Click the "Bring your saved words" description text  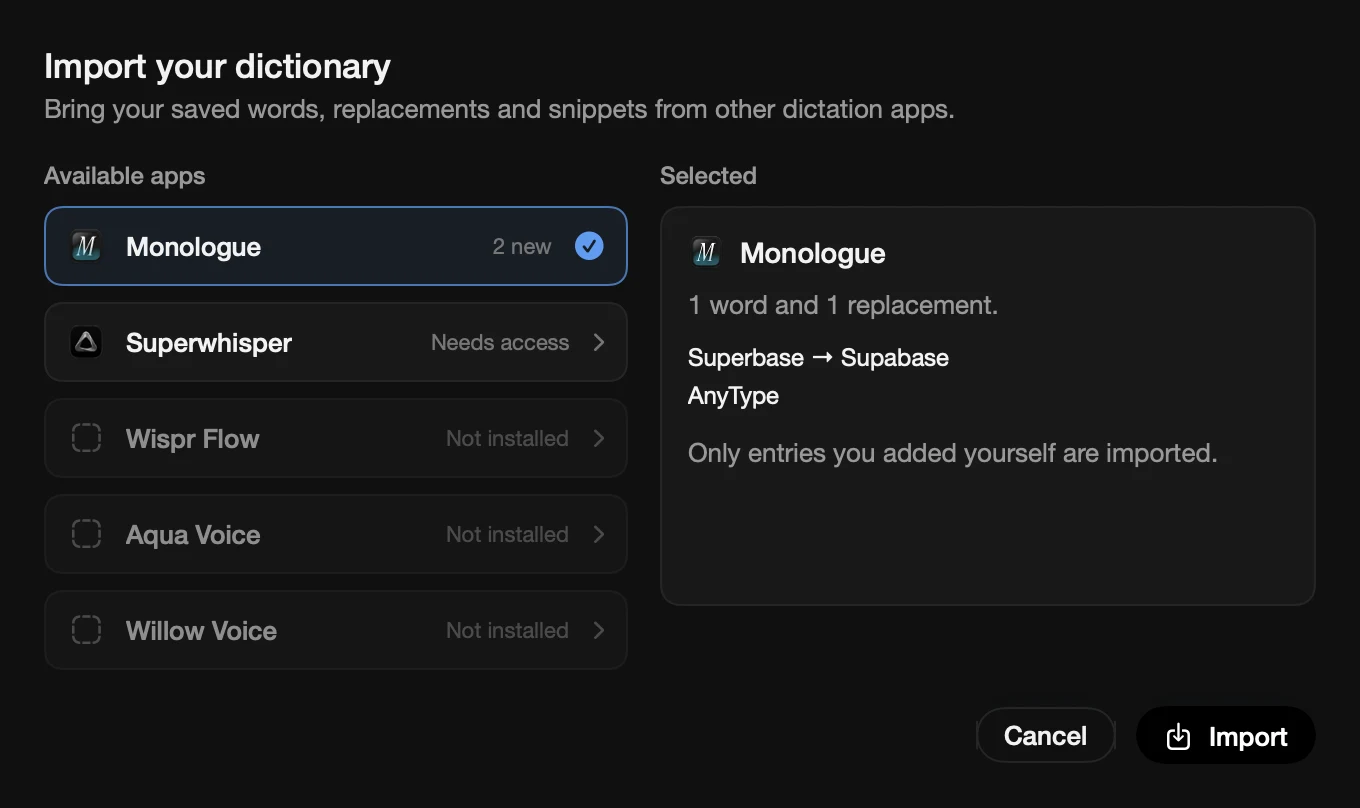pyautogui.click(x=499, y=109)
